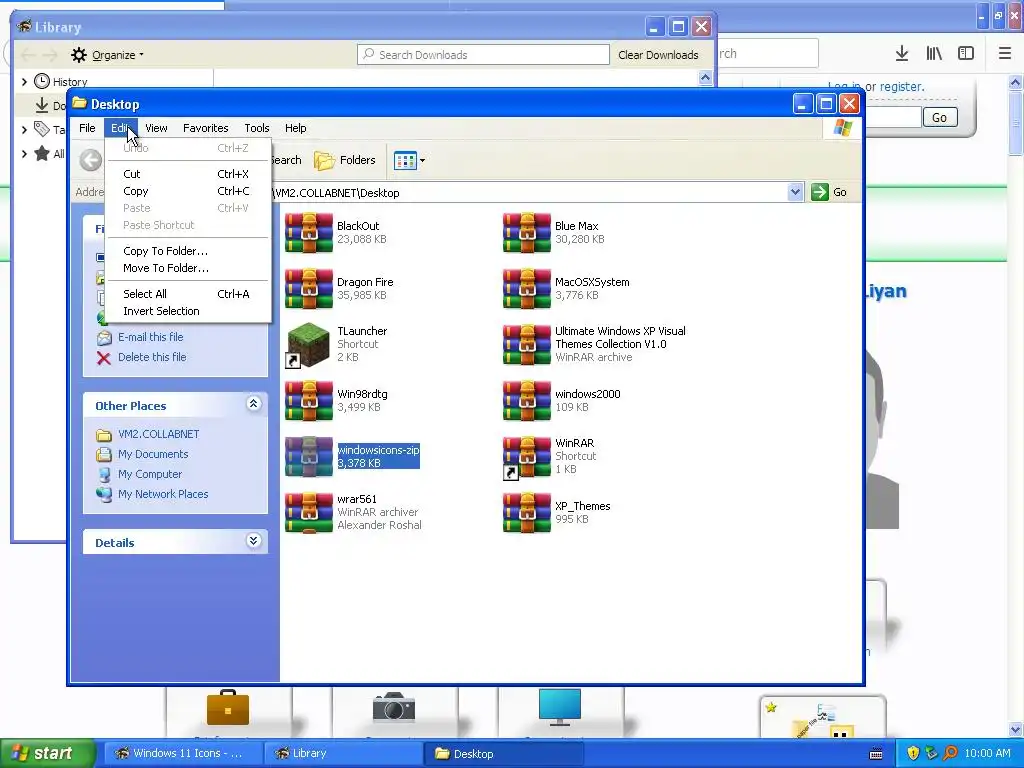Choose Copy To Folder from Edit menu
This screenshot has width=1024, height=768.
pos(187,251)
